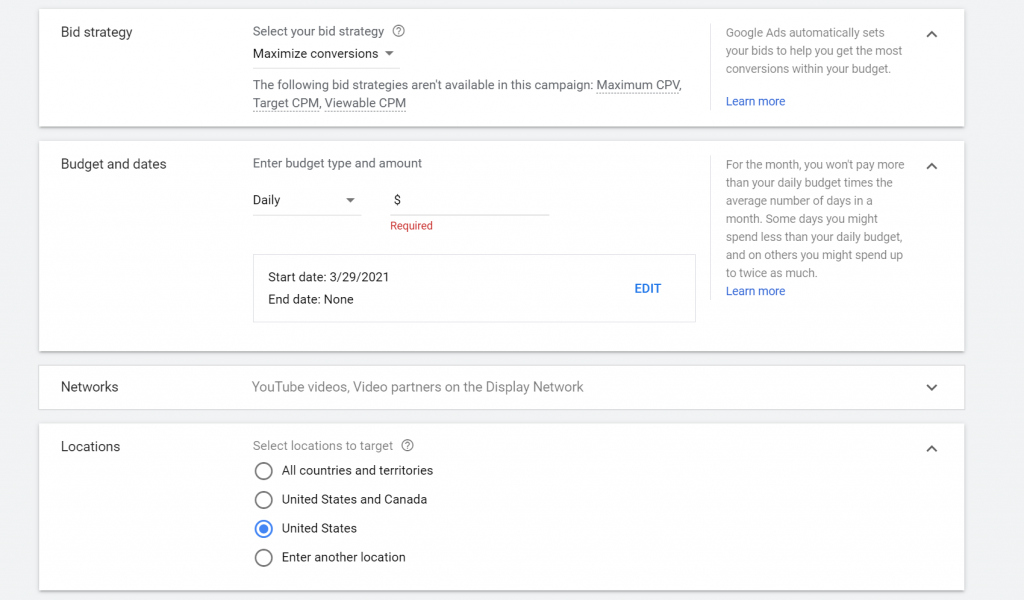Click Enter budget type and amount label

click(337, 163)
